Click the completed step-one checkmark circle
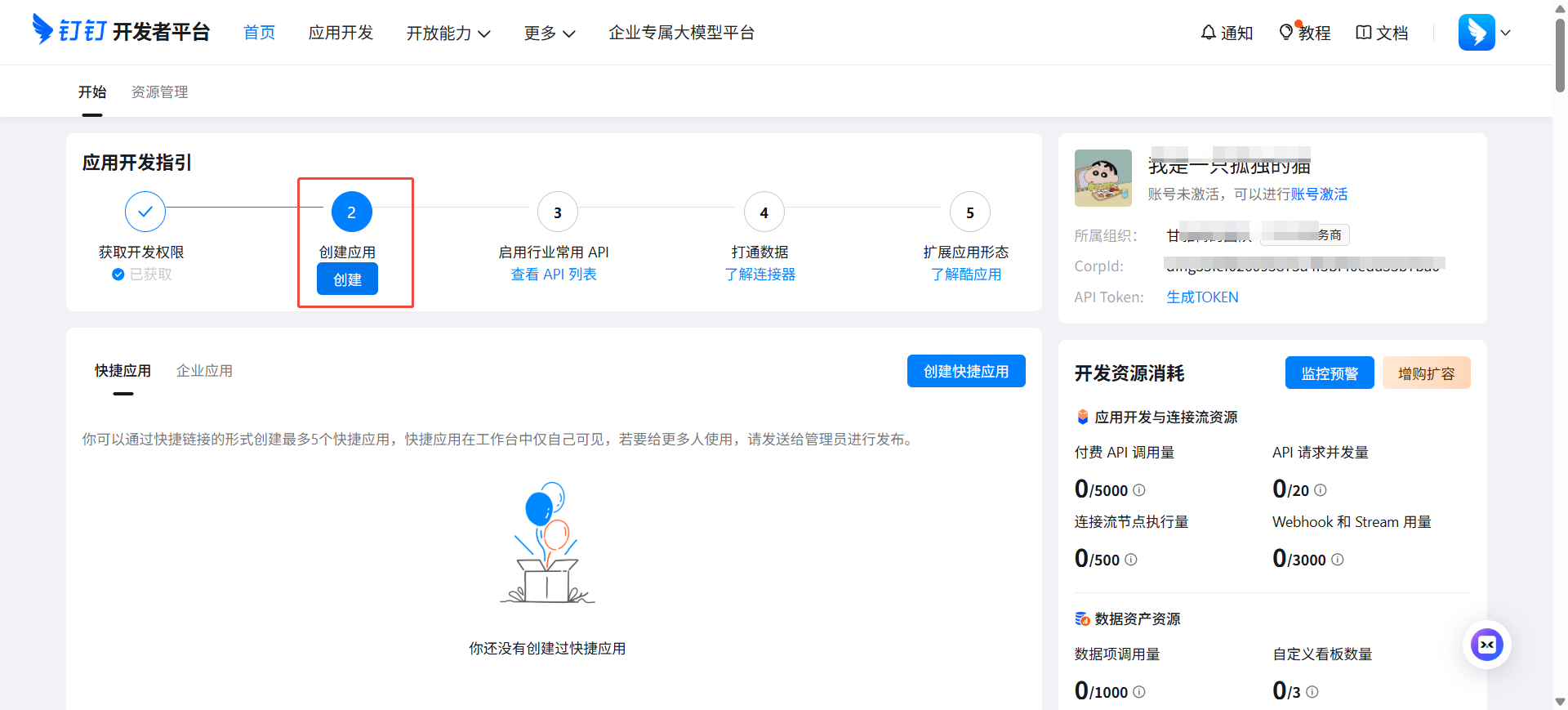This screenshot has width=1568, height=710. pyautogui.click(x=145, y=212)
